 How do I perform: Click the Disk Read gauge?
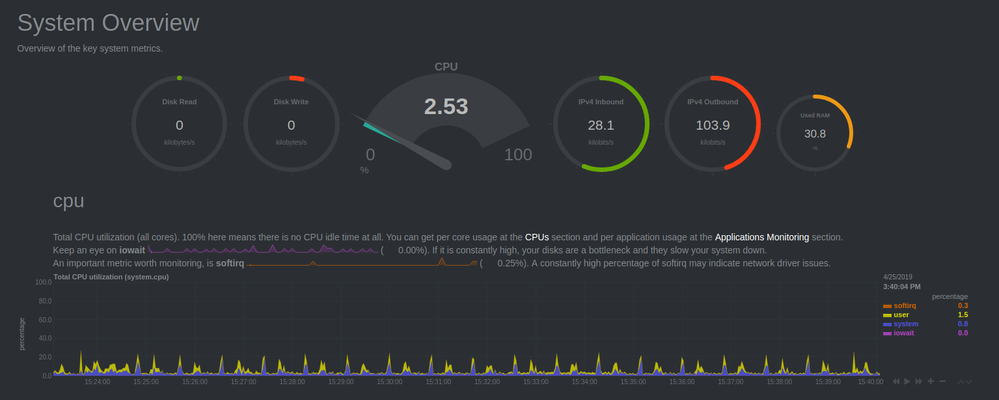click(179, 124)
